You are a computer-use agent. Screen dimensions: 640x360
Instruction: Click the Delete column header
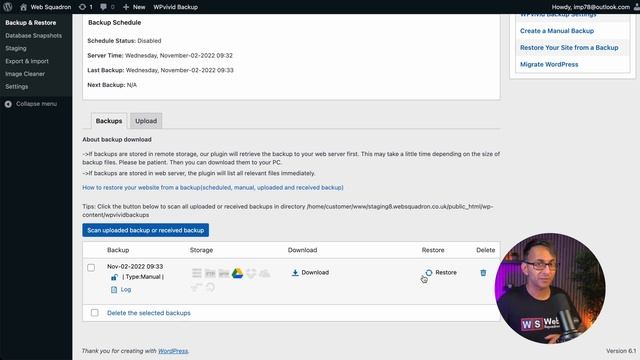[x=486, y=250]
